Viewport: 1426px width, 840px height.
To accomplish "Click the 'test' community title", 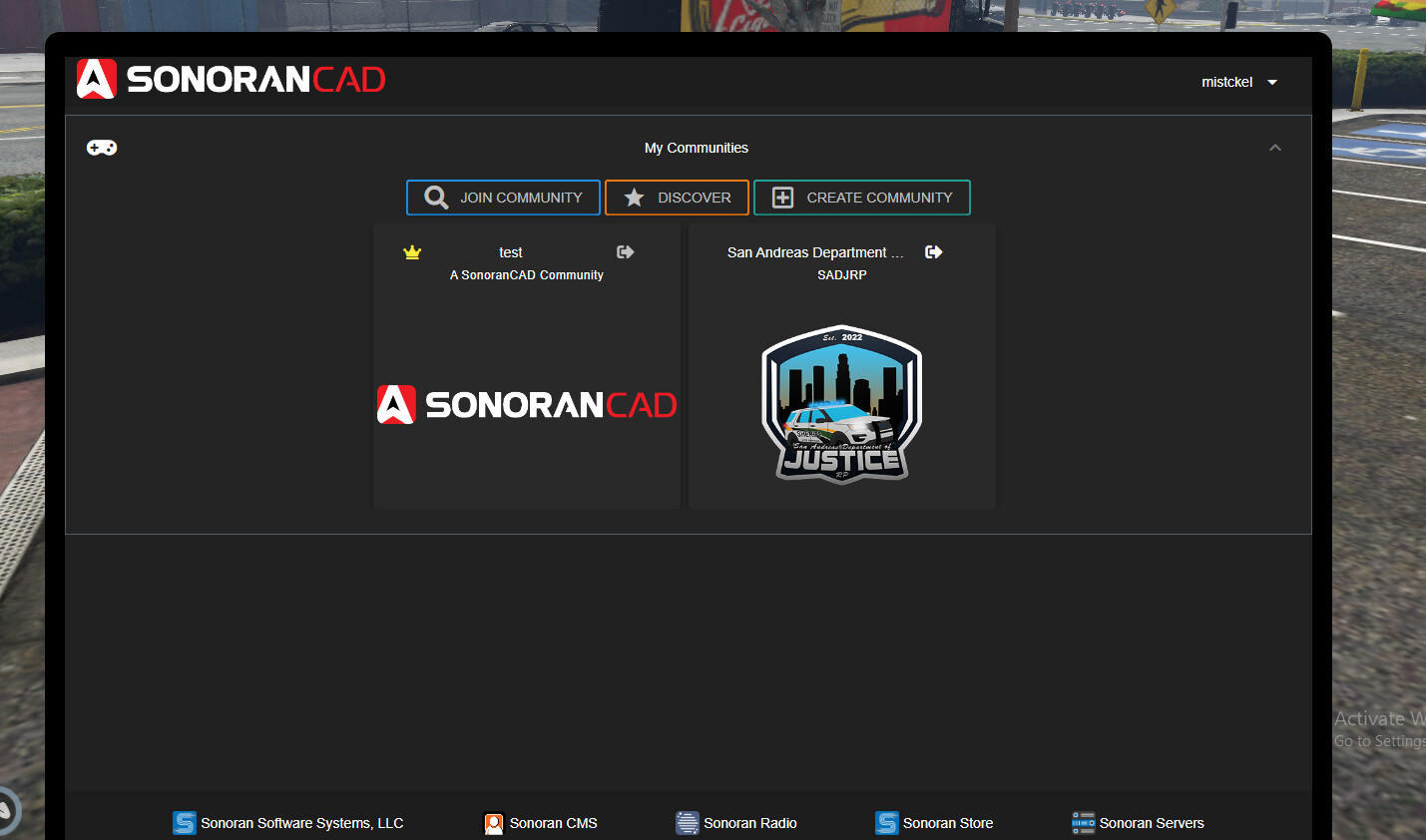I will tap(511, 252).
